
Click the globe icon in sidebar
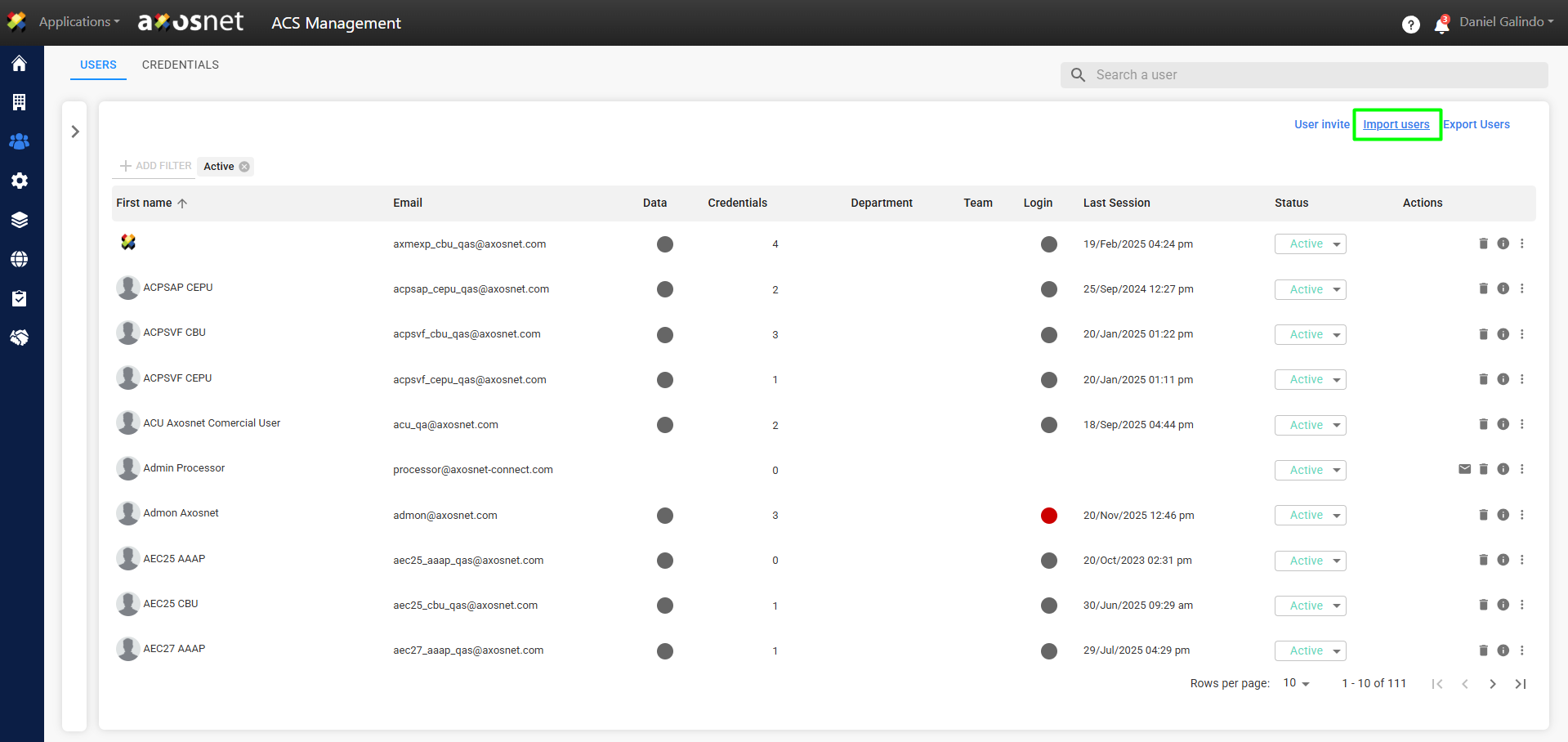20,259
